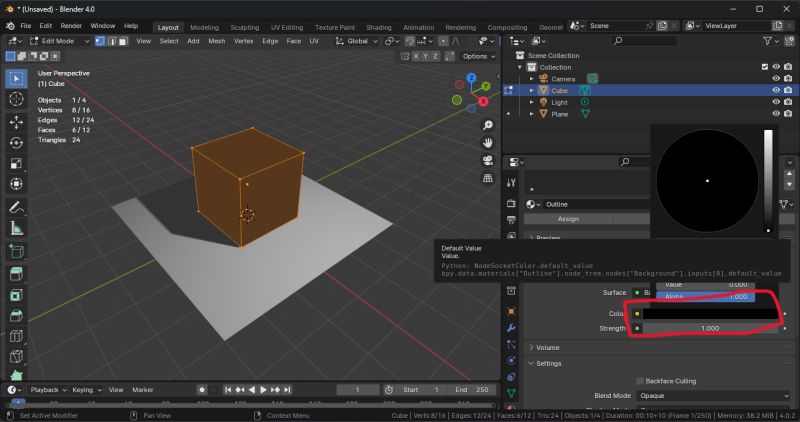Screen dimensions: 800x422
Task: Open the Options dropdown in viewport header
Action: (x=479, y=57)
